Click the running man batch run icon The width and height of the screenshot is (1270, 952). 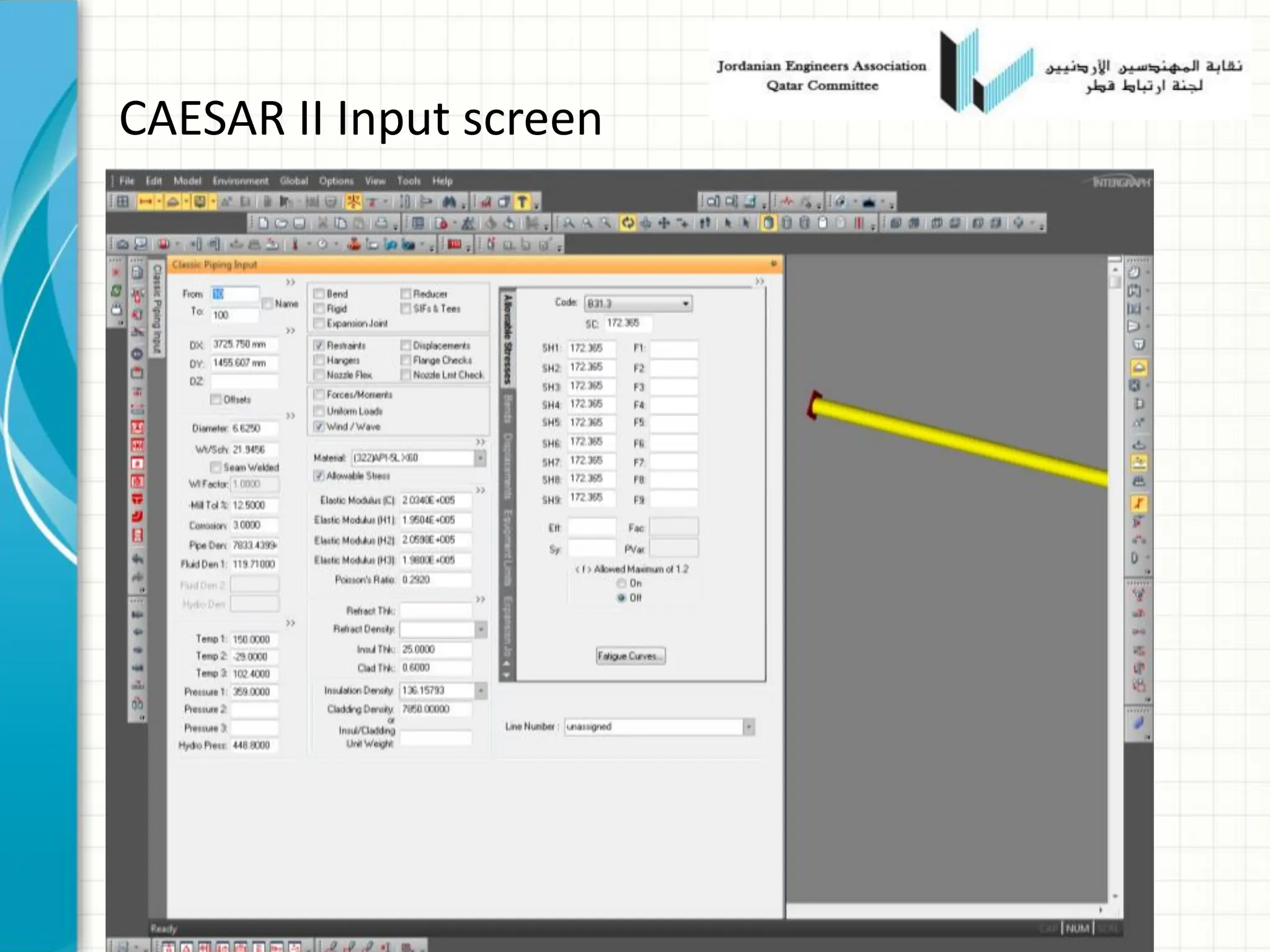(x=469, y=223)
